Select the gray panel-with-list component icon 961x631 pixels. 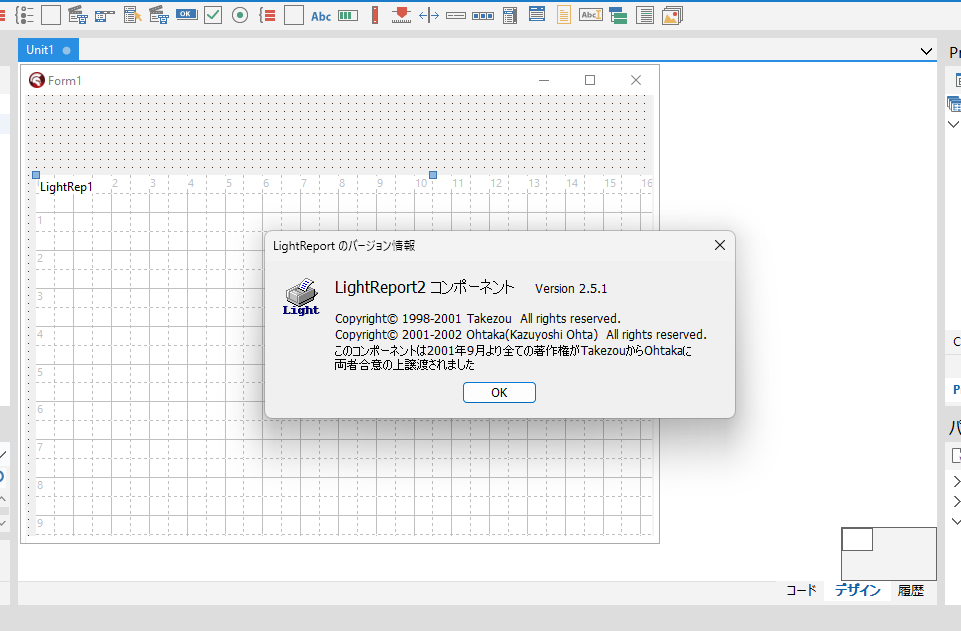tap(510, 15)
